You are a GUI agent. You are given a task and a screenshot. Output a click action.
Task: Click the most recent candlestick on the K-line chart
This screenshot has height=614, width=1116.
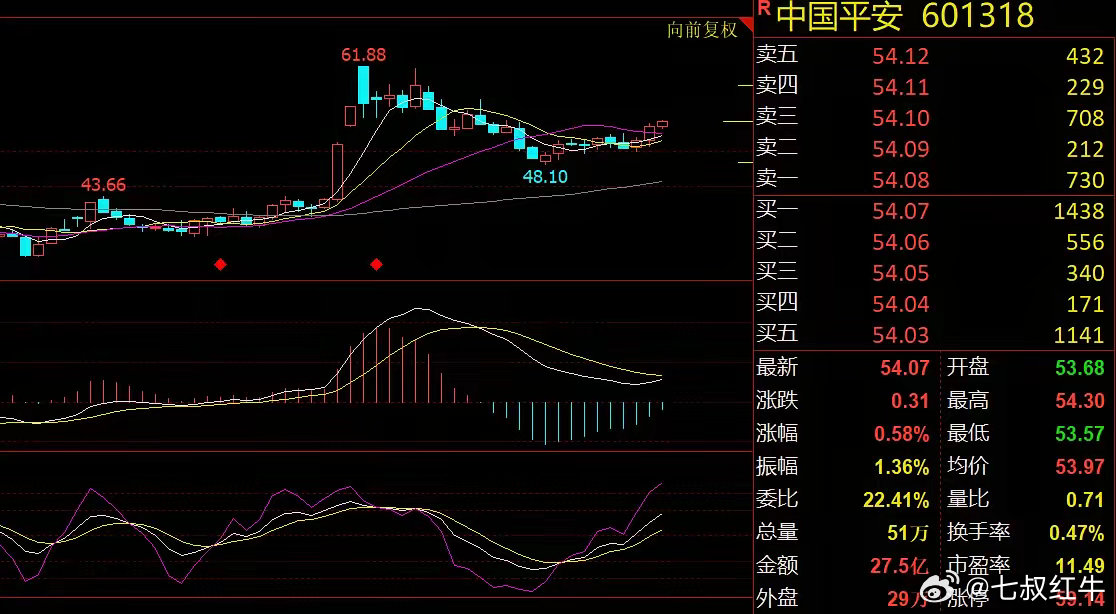[662, 125]
